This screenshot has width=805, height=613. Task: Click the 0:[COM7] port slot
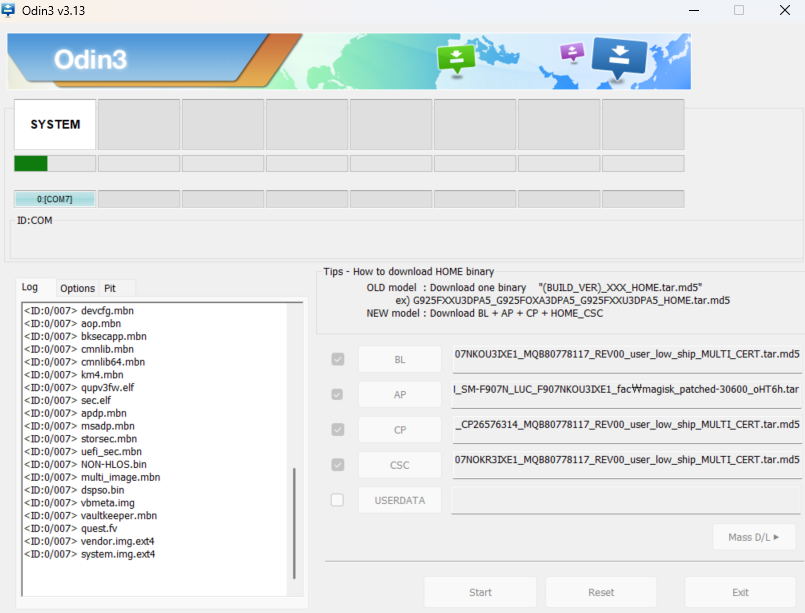click(55, 199)
